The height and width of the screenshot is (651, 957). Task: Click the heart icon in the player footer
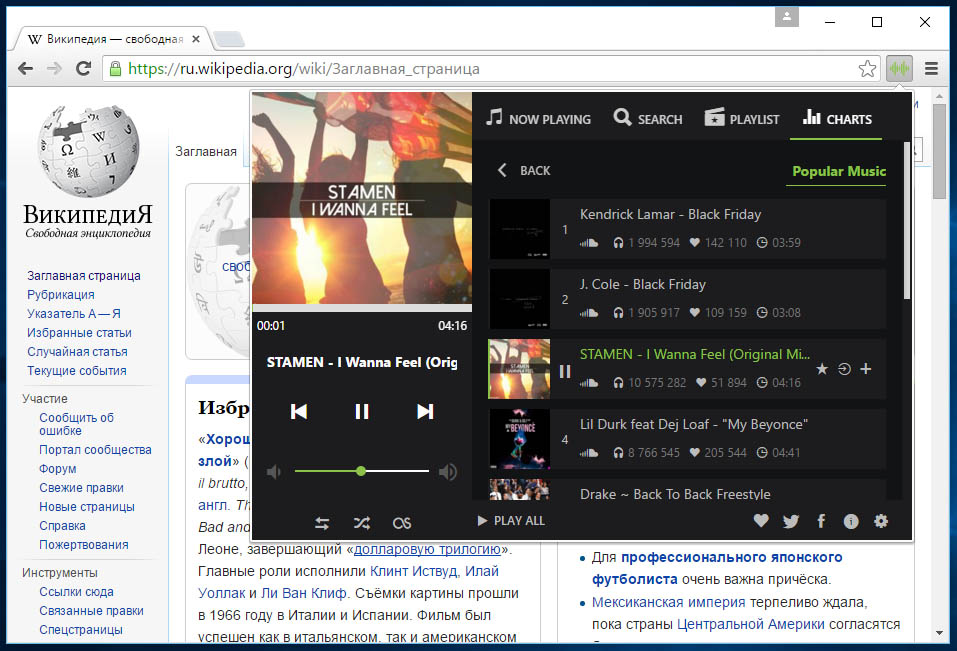pyautogui.click(x=761, y=520)
